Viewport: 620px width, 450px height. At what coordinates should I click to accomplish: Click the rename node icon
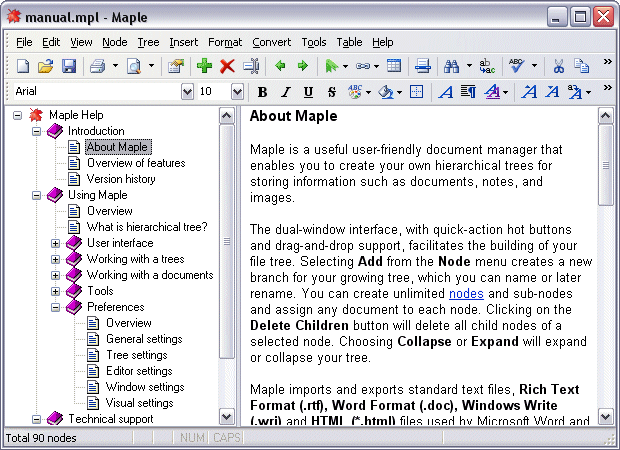251,66
